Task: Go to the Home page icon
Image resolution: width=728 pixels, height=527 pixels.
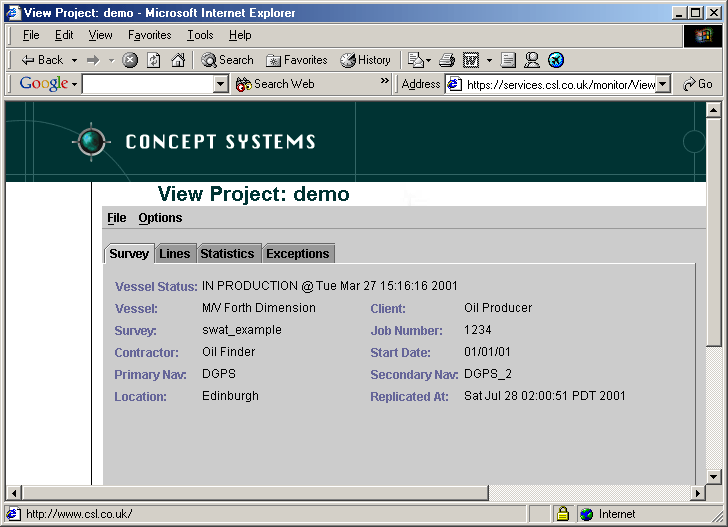Action: pyautogui.click(x=178, y=60)
